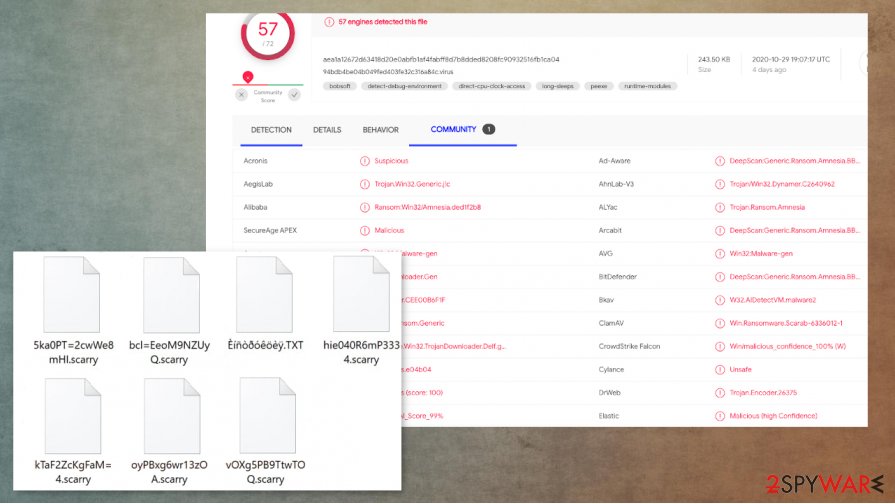This screenshot has width=895, height=504.
Task: Click 'Suspicious' Acronis result
Action: (x=391, y=161)
